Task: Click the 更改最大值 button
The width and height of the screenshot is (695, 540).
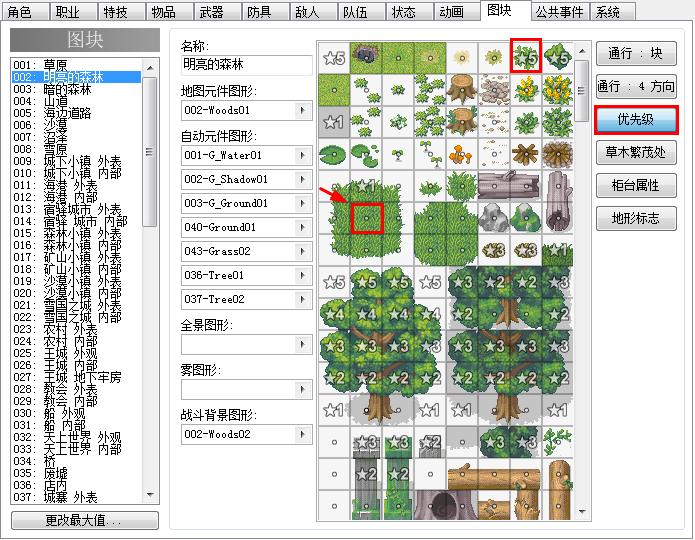Action: 85,520
